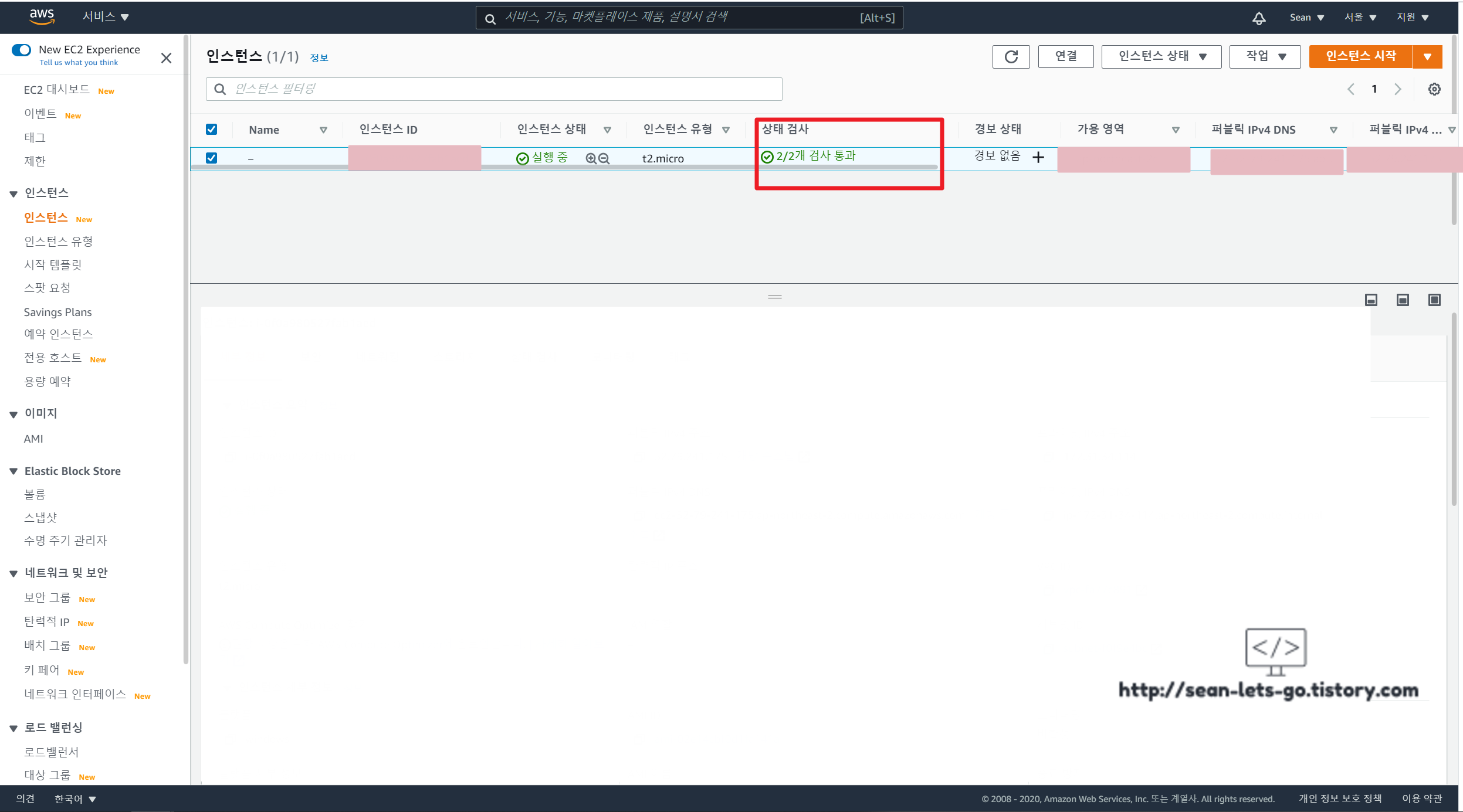Viewport: 1463px width, 812px height.
Task: Add alarm with plus icon near 경보 없음
Action: pos(1038,157)
